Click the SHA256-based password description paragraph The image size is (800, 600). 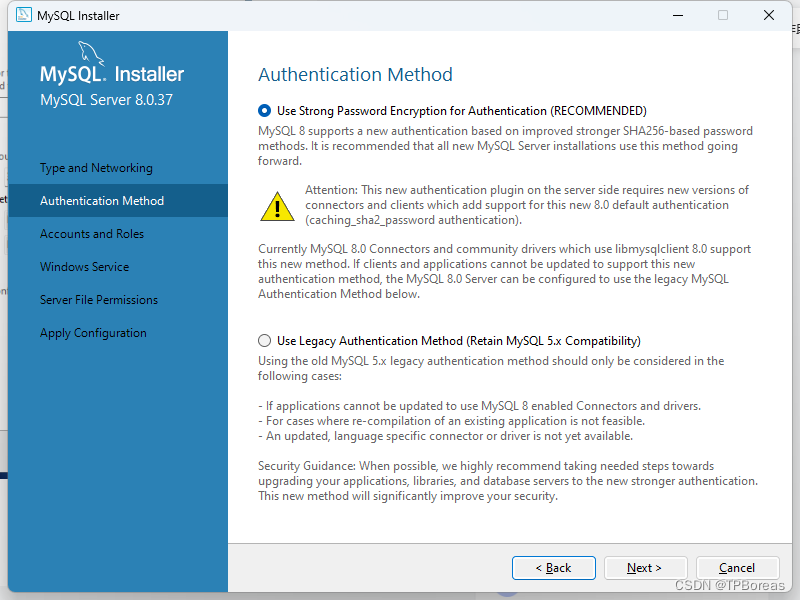tap(505, 146)
